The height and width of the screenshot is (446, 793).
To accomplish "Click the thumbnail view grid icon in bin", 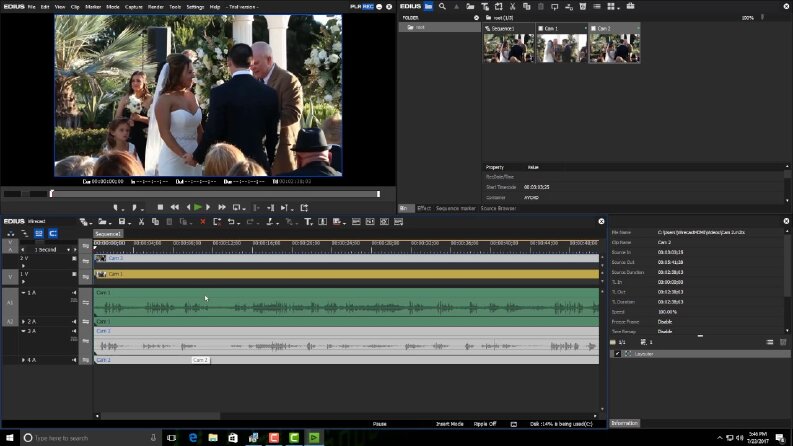I will [x=611, y=6].
